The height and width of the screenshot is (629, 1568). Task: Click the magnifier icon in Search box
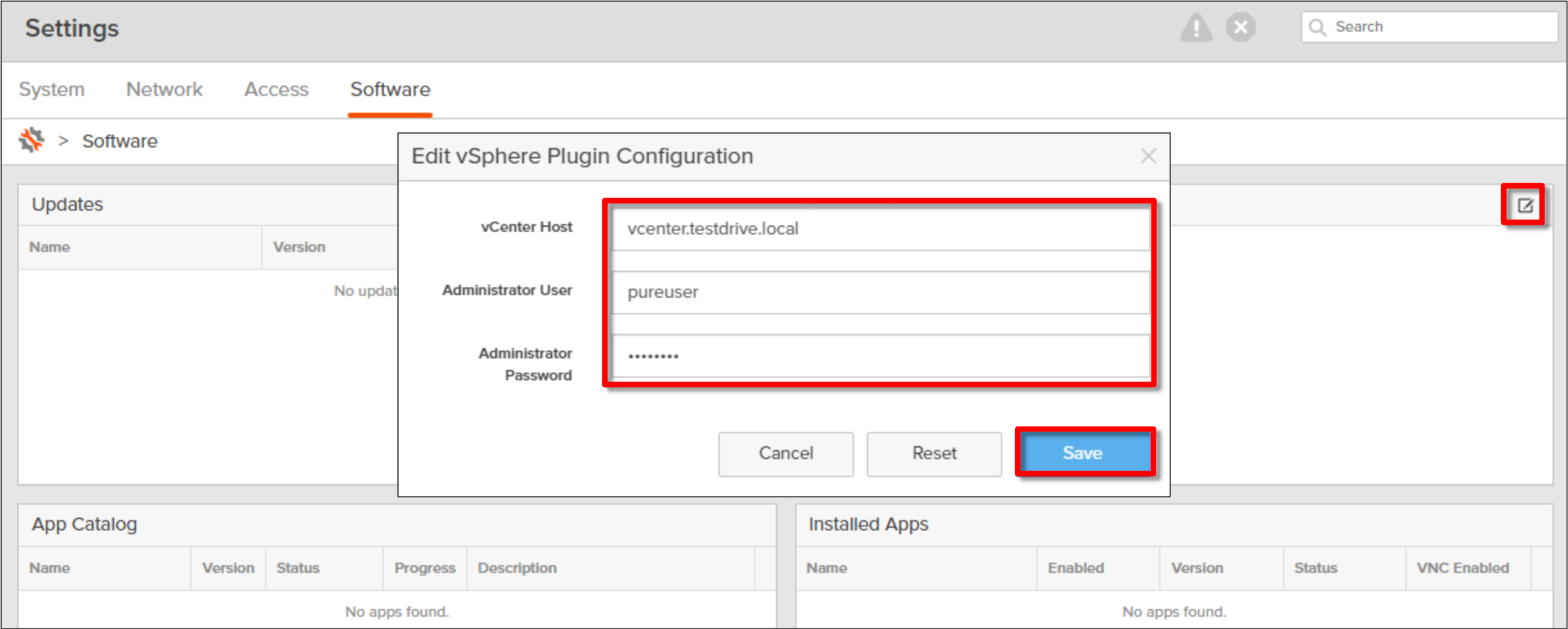(x=1318, y=28)
